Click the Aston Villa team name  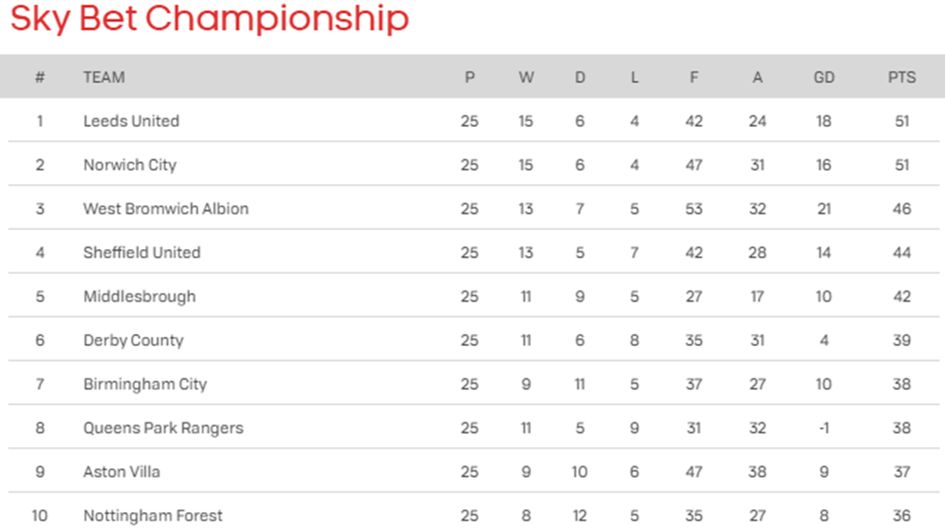click(x=121, y=472)
